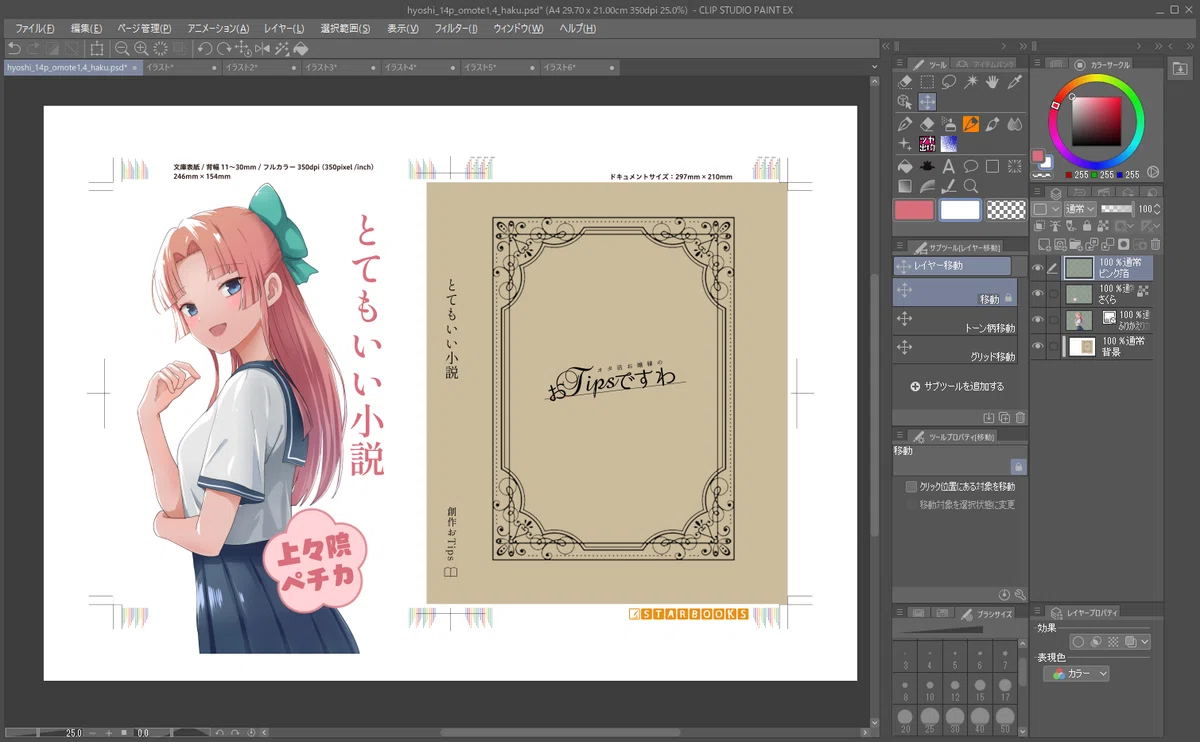1200x742 pixels.
Task: Check the box beside the 背景 layer
Action: 1053,346
